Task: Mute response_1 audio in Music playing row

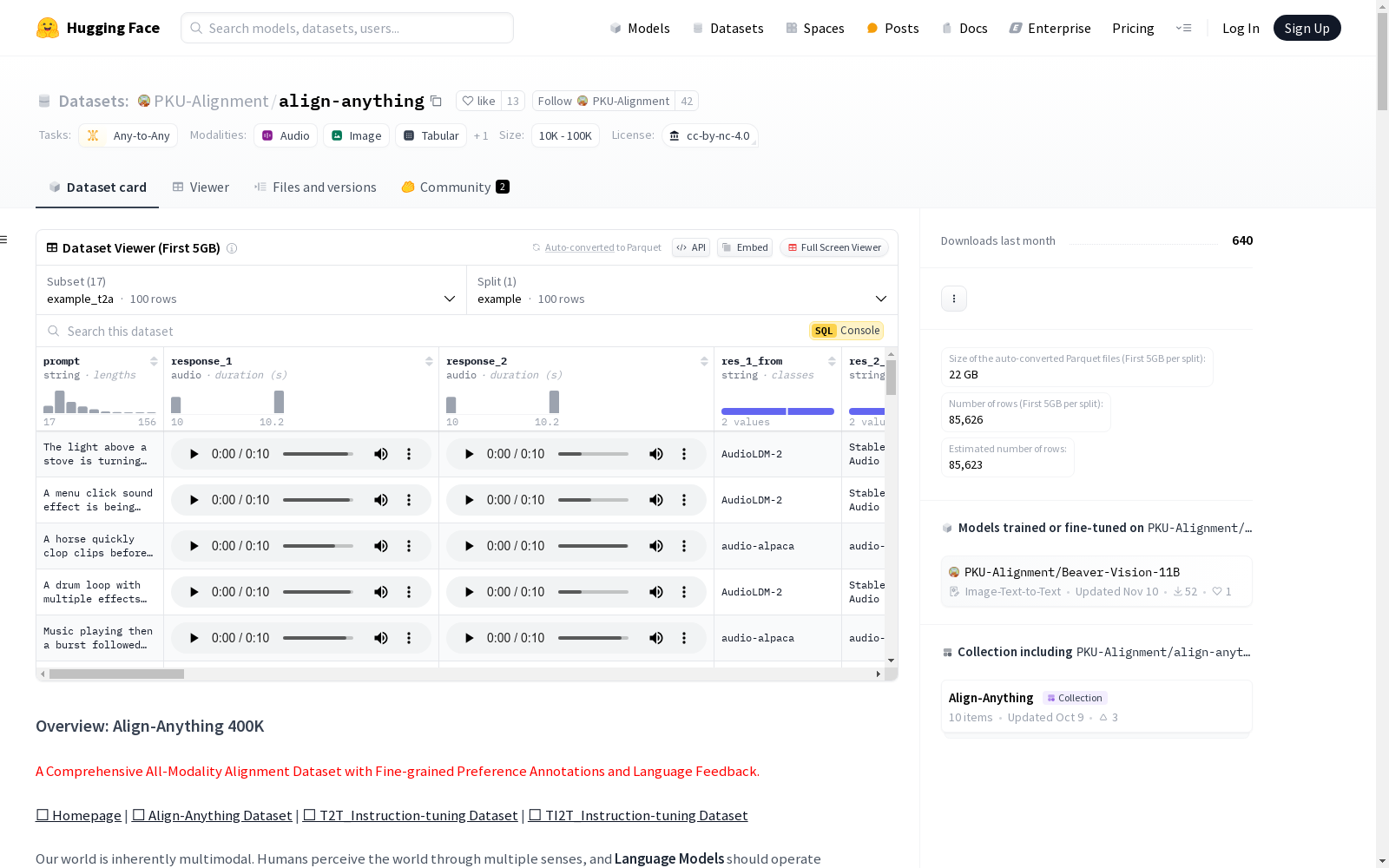Action: point(381,638)
